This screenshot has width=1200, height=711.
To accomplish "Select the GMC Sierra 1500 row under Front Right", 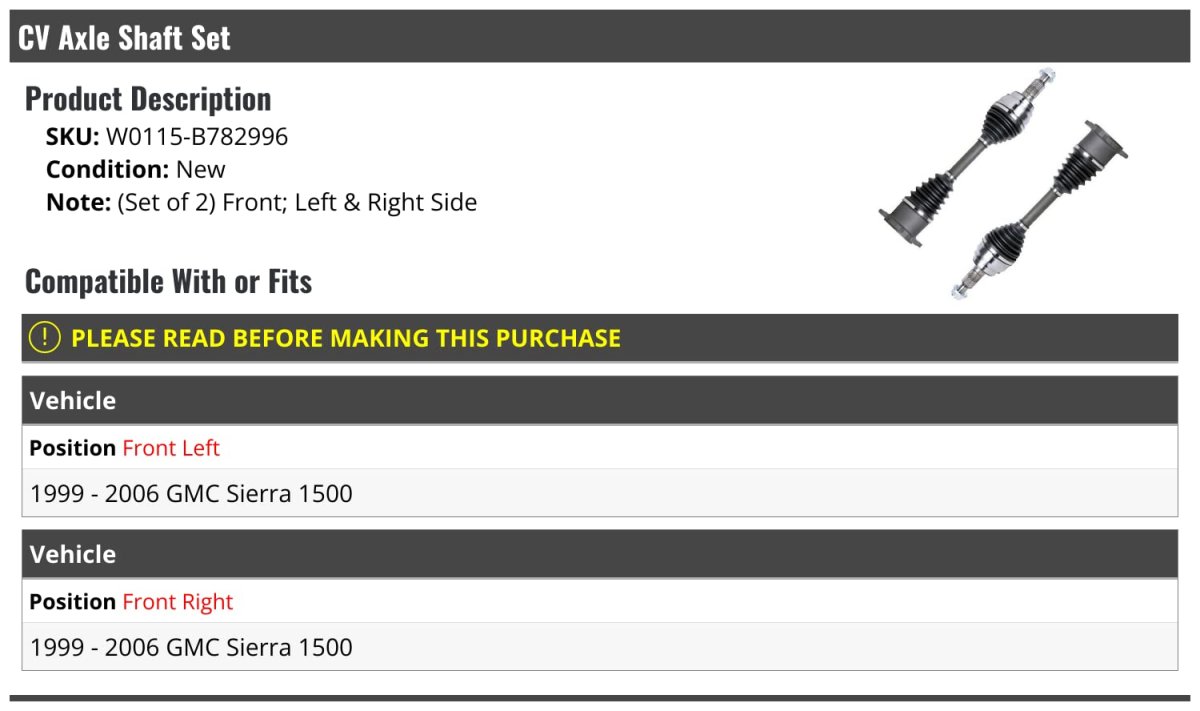I will click(600, 647).
